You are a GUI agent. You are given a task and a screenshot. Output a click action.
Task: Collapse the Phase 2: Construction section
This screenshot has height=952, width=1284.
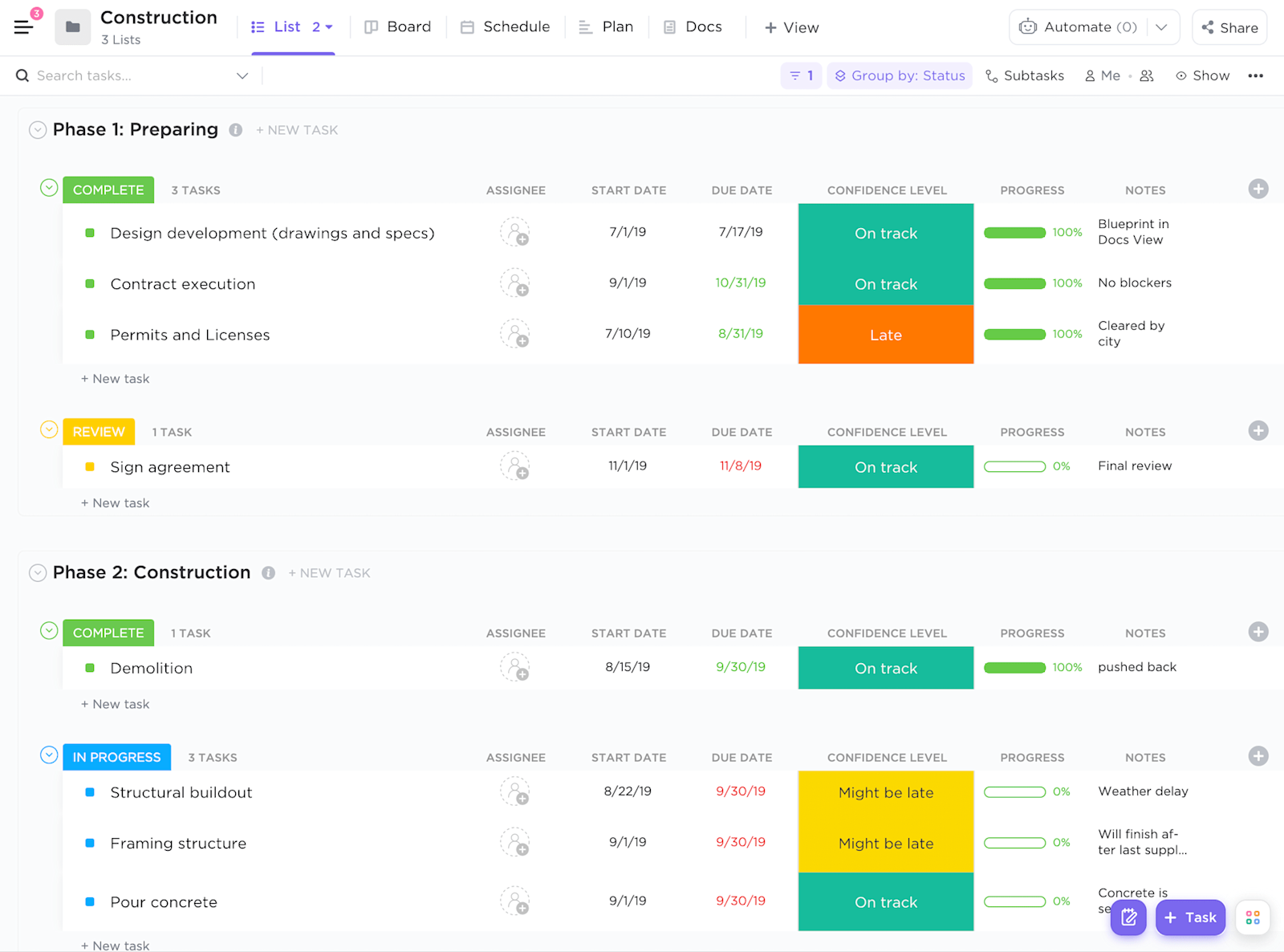[37, 572]
